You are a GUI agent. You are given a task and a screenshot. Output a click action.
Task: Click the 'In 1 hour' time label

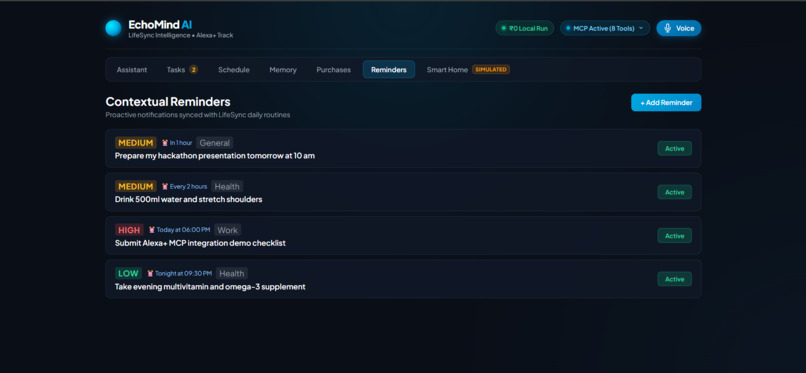(x=181, y=143)
